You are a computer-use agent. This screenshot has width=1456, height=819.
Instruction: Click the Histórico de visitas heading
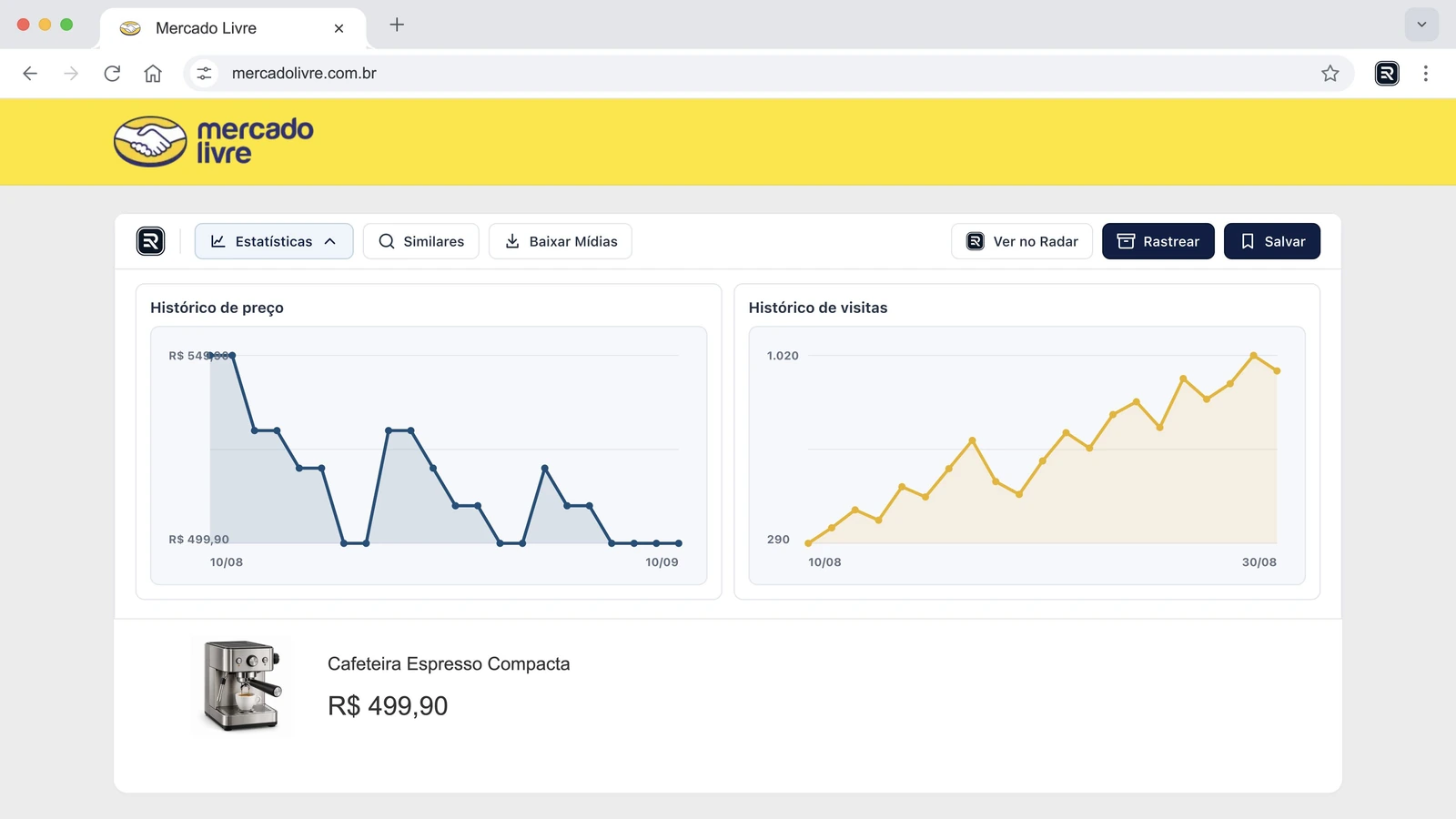pos(818,308)
